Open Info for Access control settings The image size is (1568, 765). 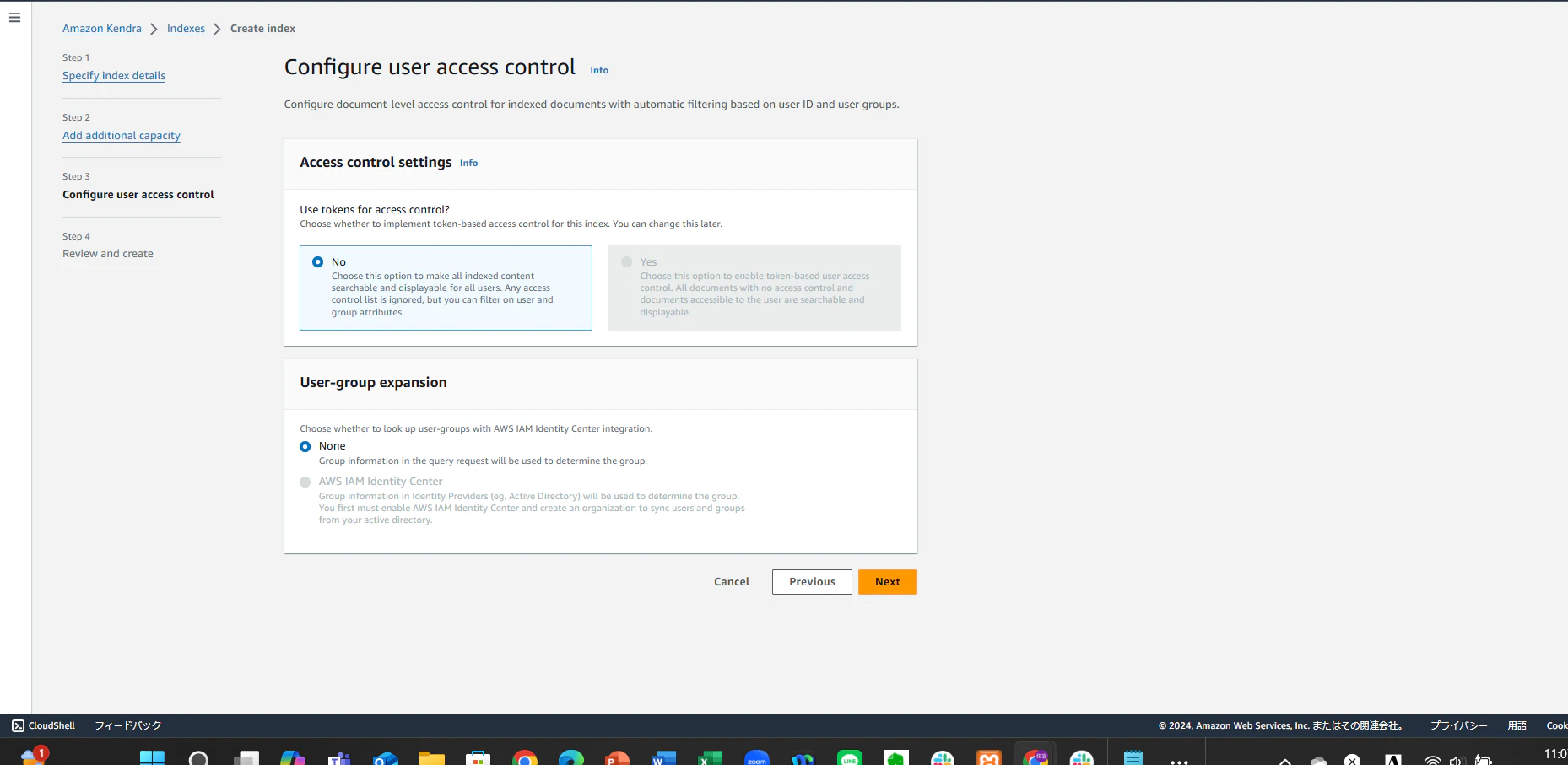pyautogui.click(x=469, y=164)
